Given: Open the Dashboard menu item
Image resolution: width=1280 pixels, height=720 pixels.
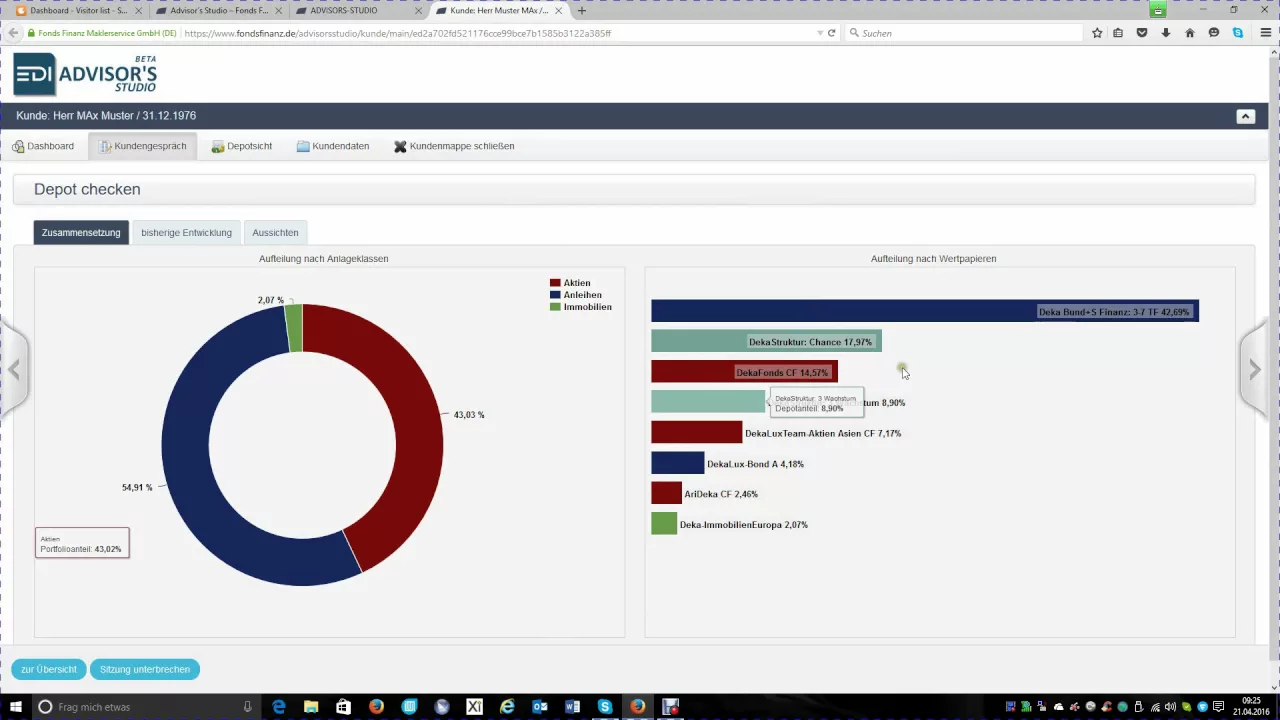Looking at the screenshot, I should coord(43,146).
